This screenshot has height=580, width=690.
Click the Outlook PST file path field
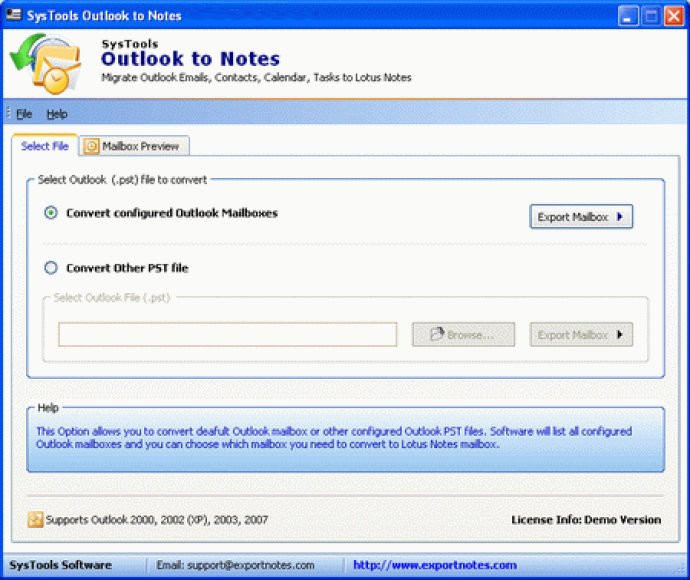pyautogui.click(x=228, y=334)
